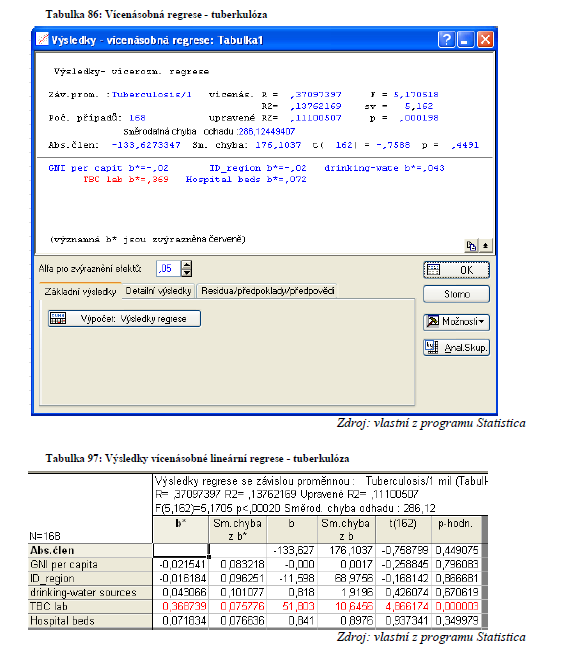Click the empty b* cell in Abs.člen row
This screenshot has height=658, width=565.
tap(181, 550)
